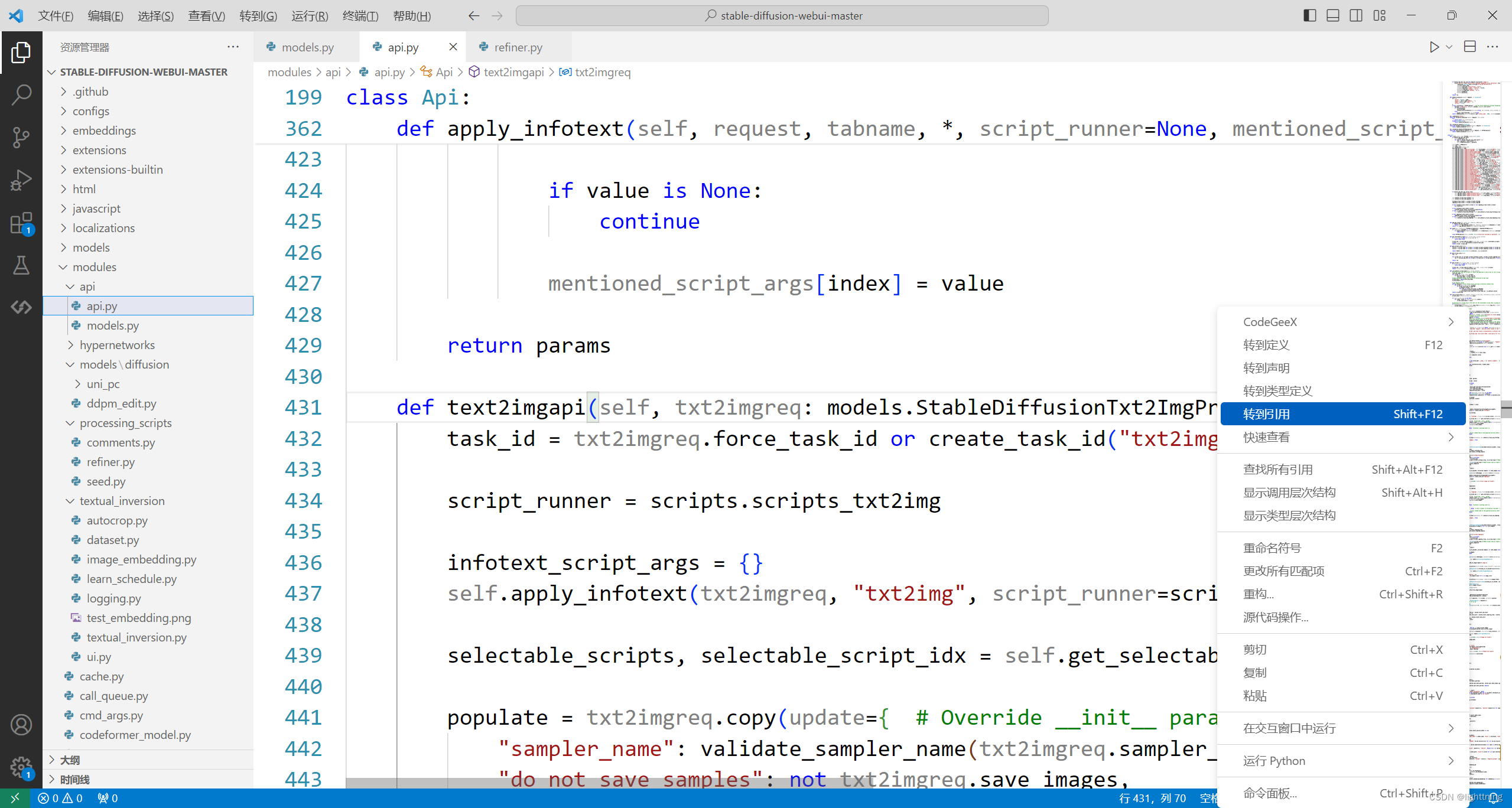
Task: Click the search box showing stable-diffusion-webui-master
Action: click(x=782, y=16)
